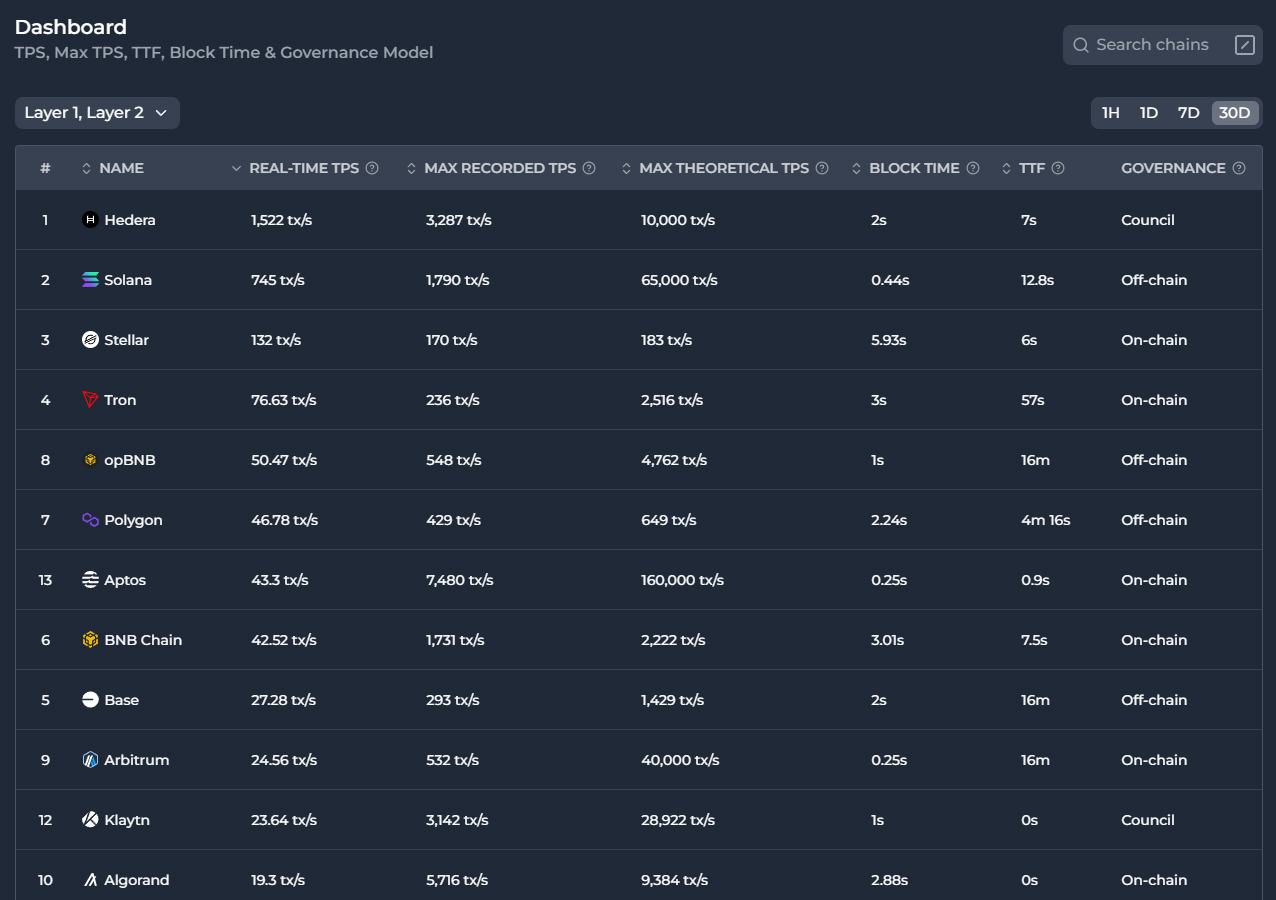Switch time range to 7D
Screen dimensions: 1276x900
[x=1188, y=113]
